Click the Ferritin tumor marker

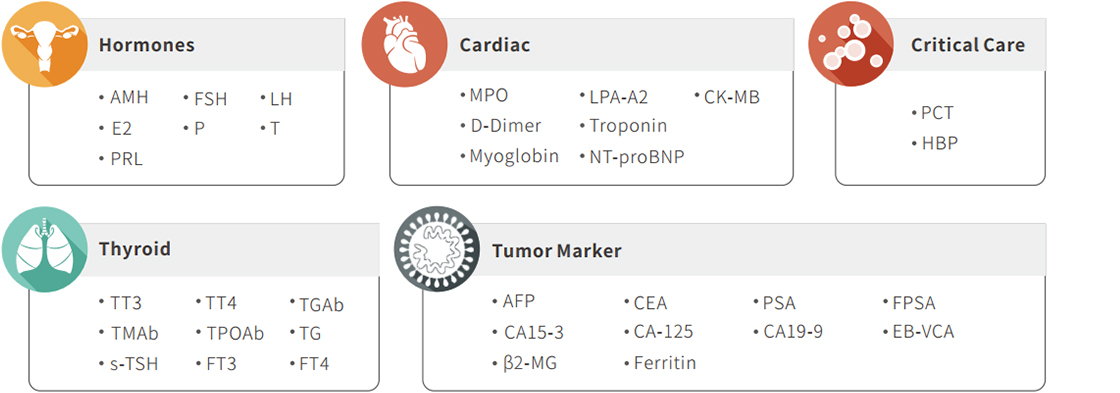pos(665,363)
